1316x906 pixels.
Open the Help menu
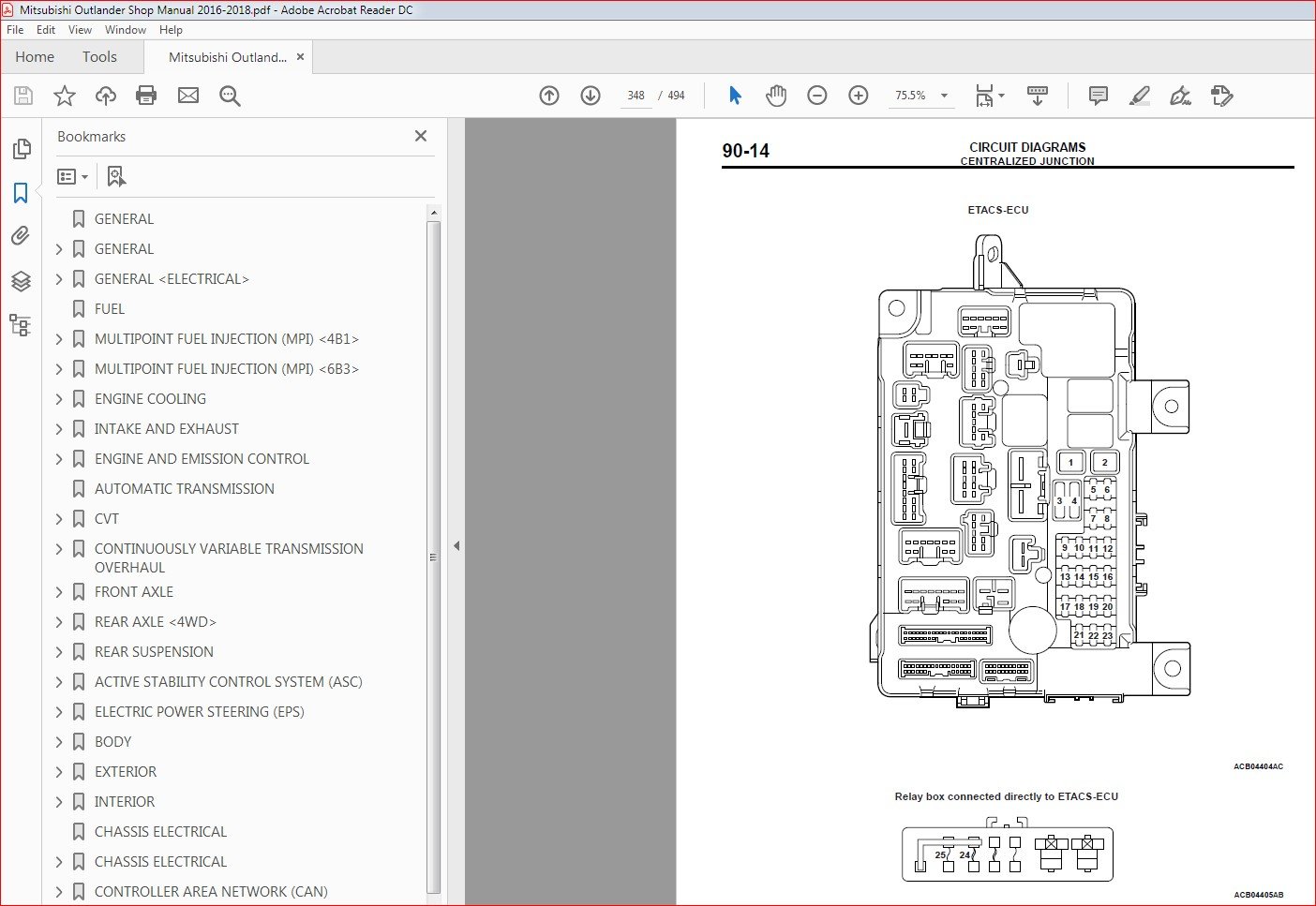click(171, 30)
